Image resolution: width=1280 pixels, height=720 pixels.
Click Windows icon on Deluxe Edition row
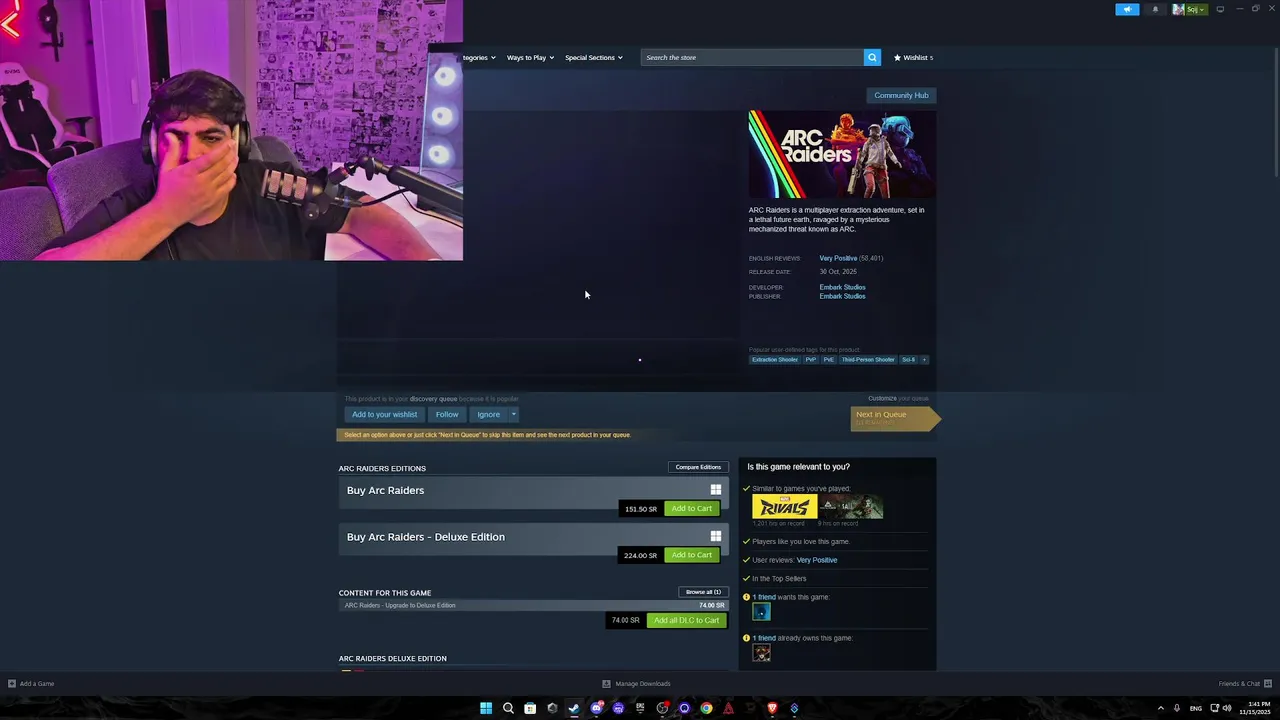[715, 536]
